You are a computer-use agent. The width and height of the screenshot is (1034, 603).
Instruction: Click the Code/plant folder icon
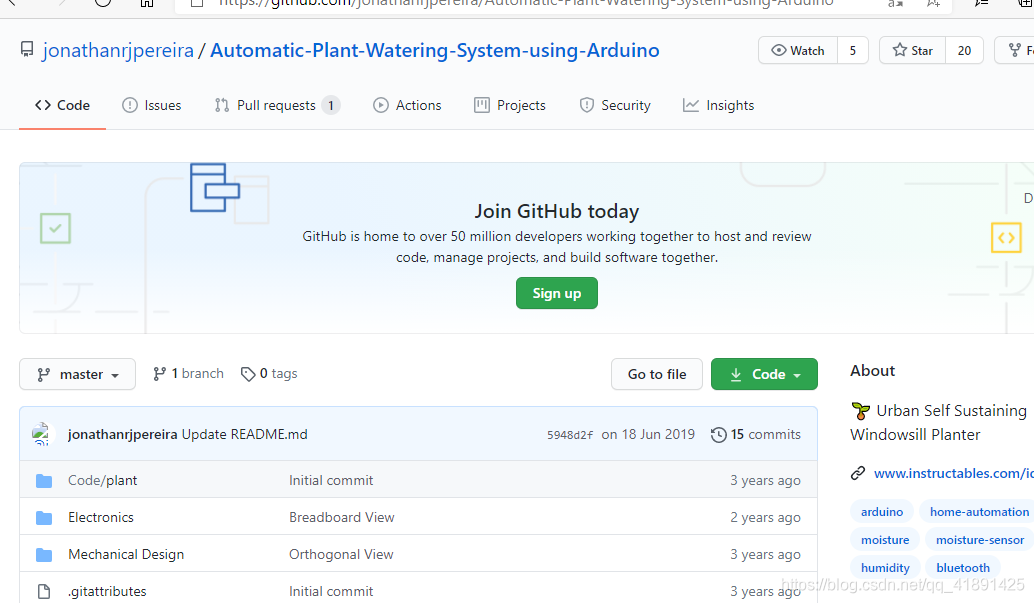[44, 481]
